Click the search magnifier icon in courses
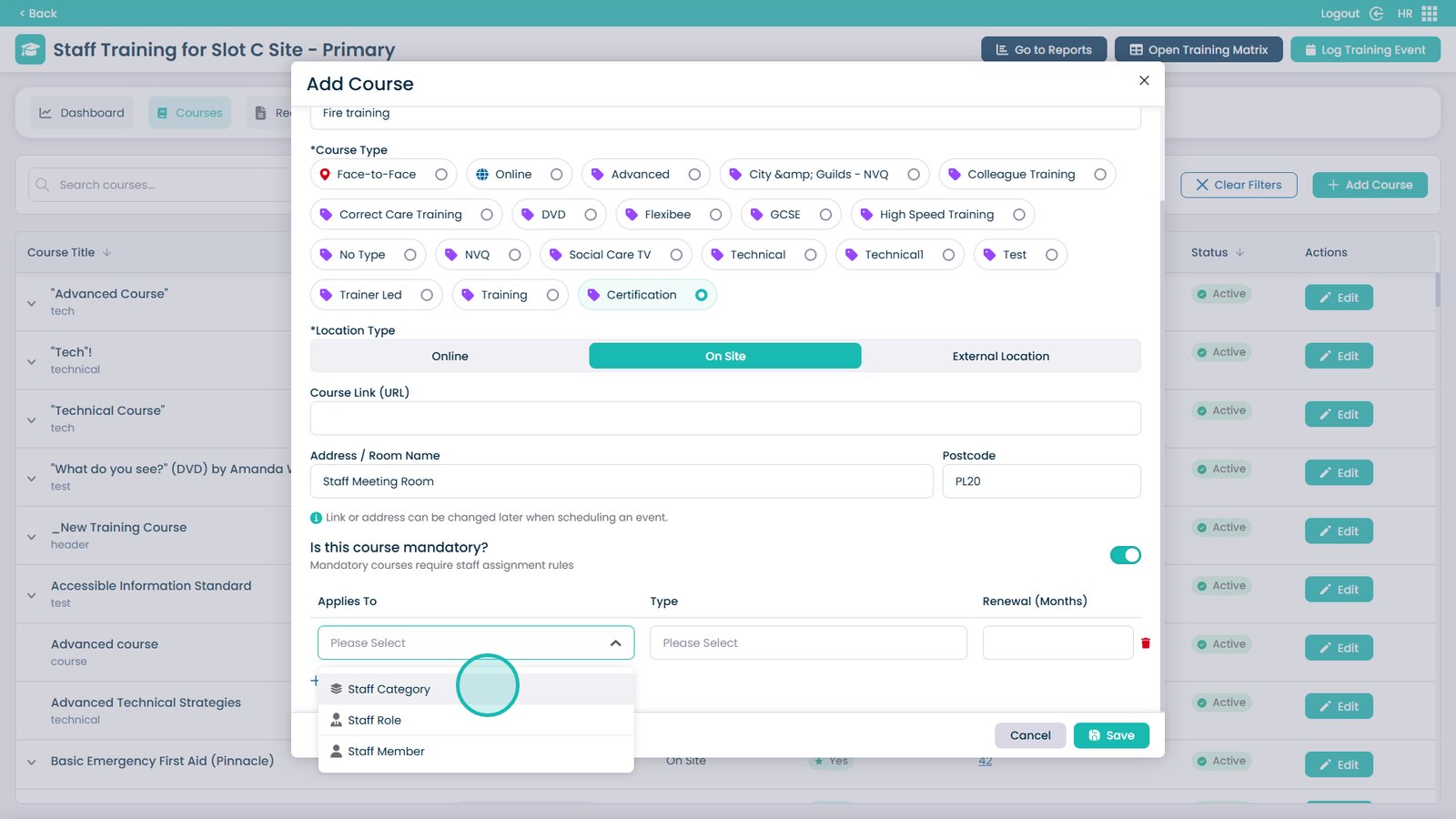 coord(42,185)
